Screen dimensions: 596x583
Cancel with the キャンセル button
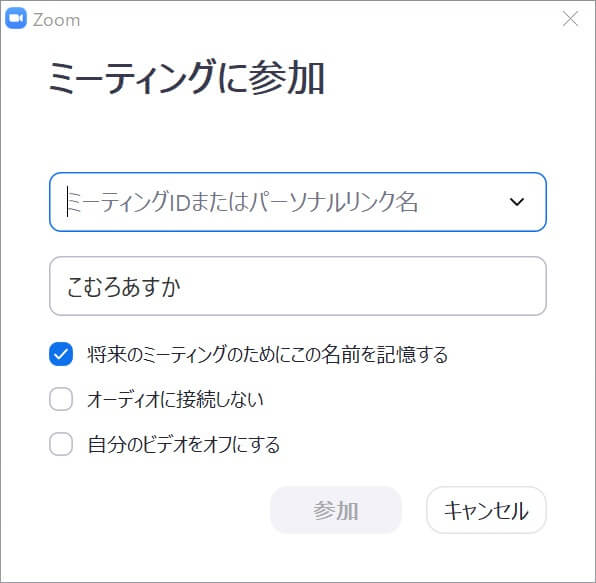486,510
